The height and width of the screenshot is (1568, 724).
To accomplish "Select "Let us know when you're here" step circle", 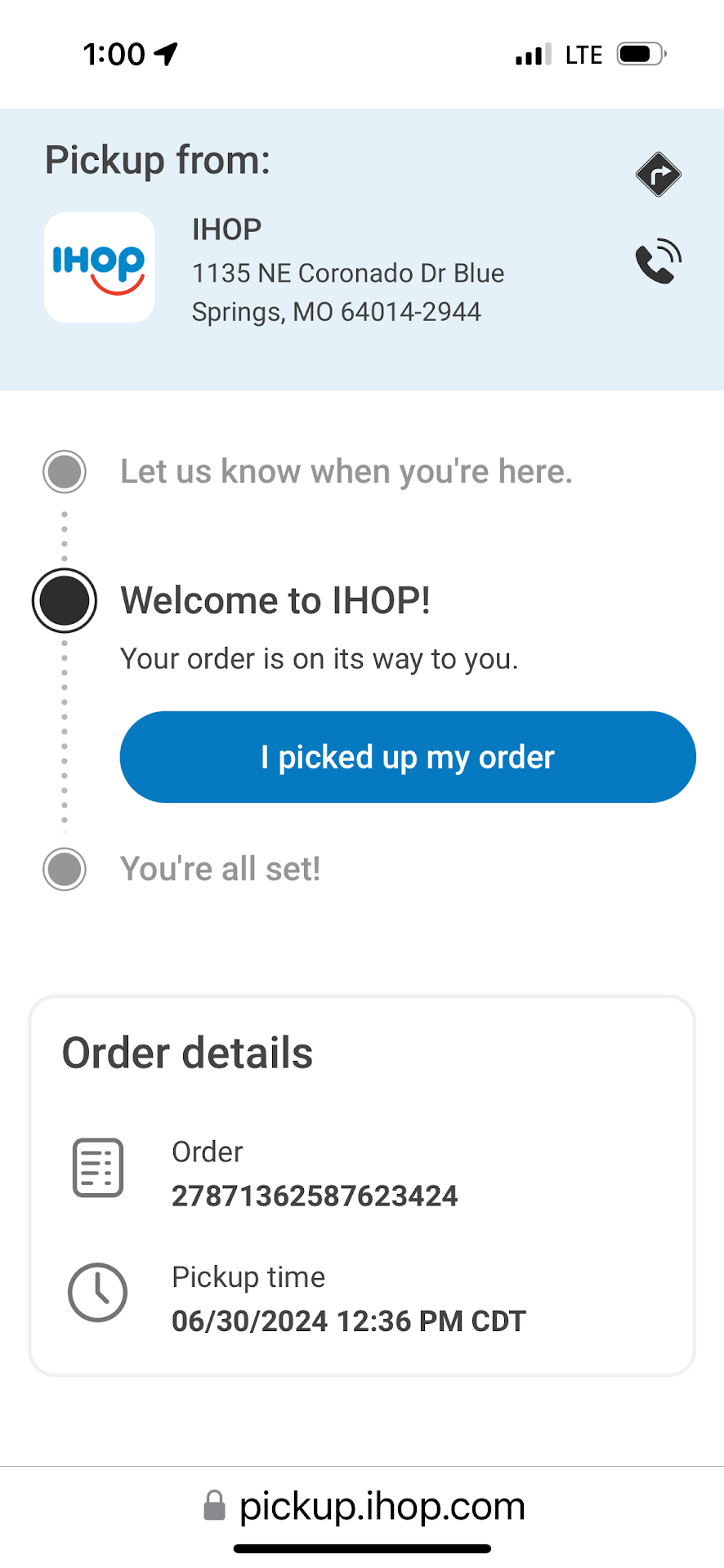I will pos(65,471).
